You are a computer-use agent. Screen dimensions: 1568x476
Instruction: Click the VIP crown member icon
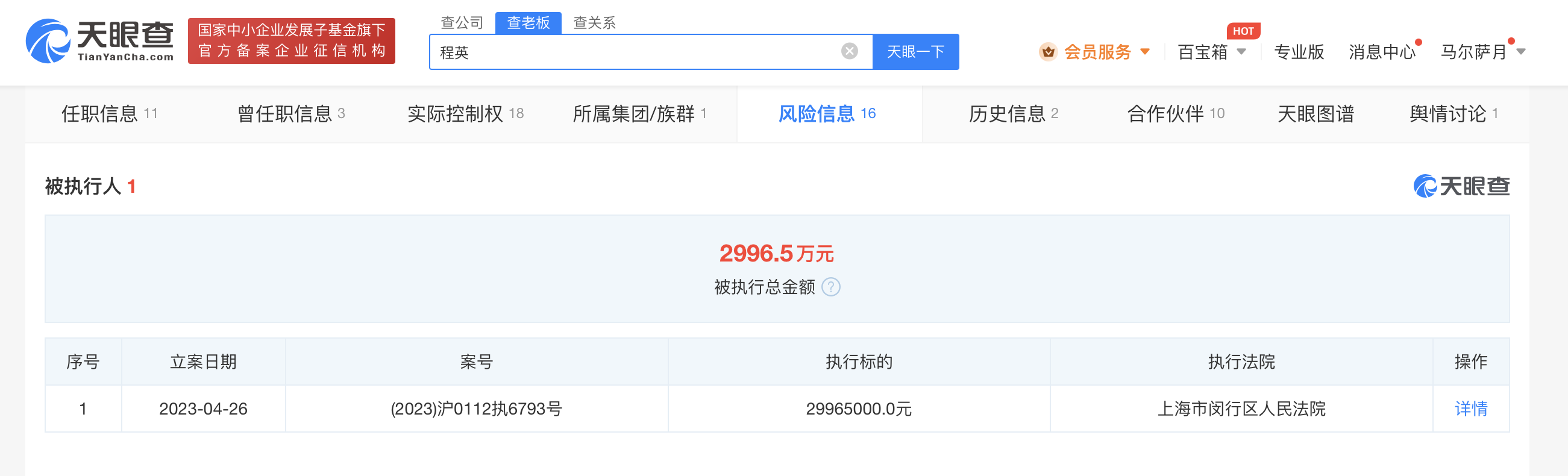pyautogui.click(x=1047, y=52)
